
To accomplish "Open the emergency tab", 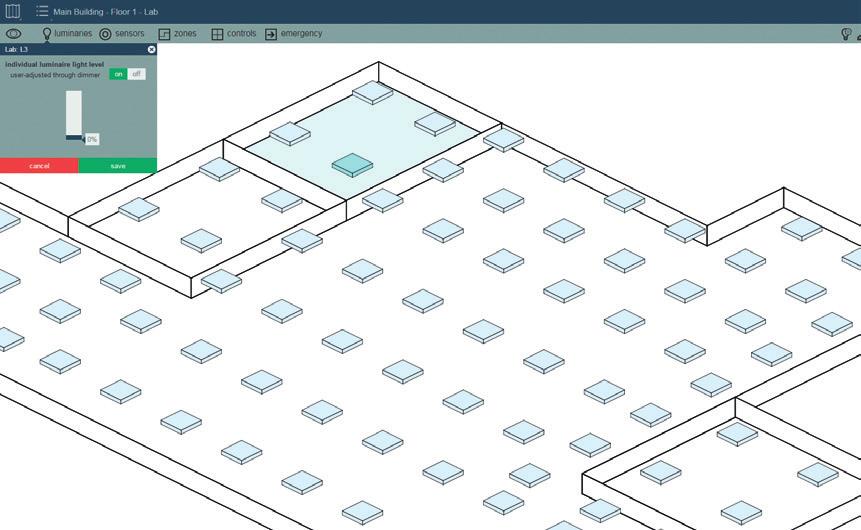I will click(294, 34).
